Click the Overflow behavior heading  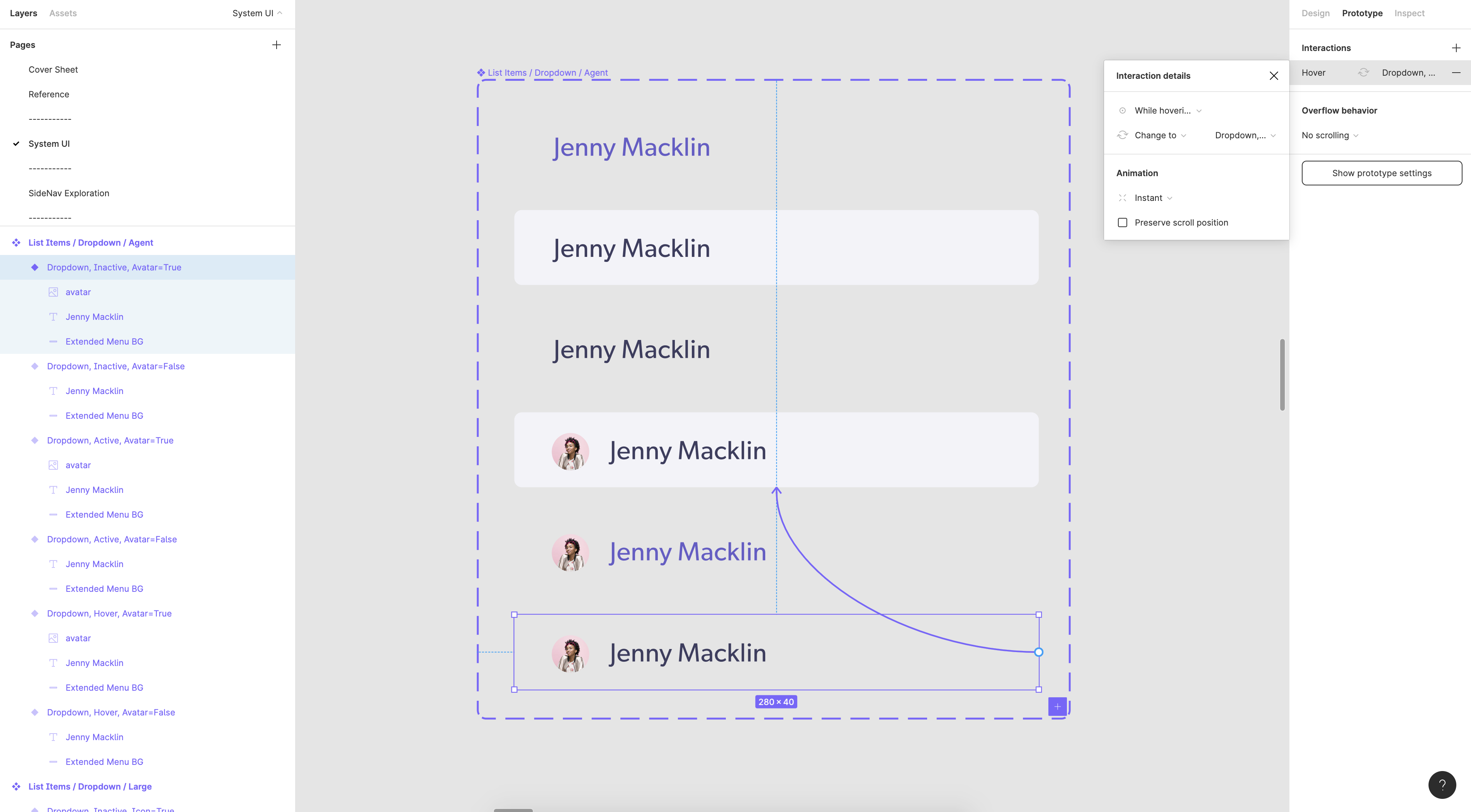[1339, 110]
